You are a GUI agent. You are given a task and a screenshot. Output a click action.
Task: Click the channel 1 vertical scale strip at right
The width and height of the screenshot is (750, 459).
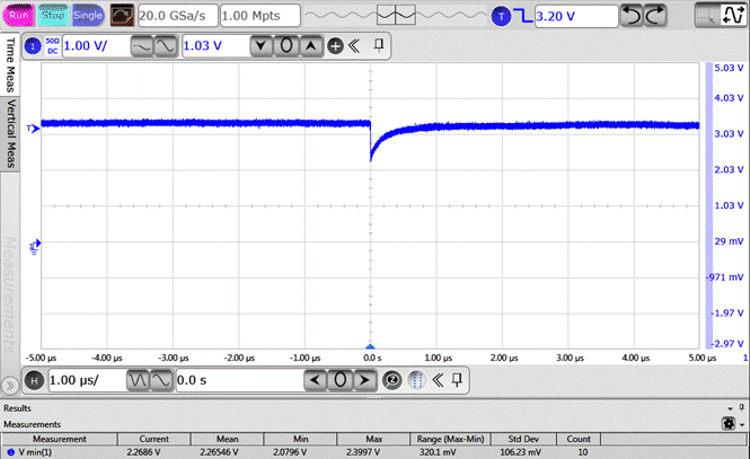709,206
